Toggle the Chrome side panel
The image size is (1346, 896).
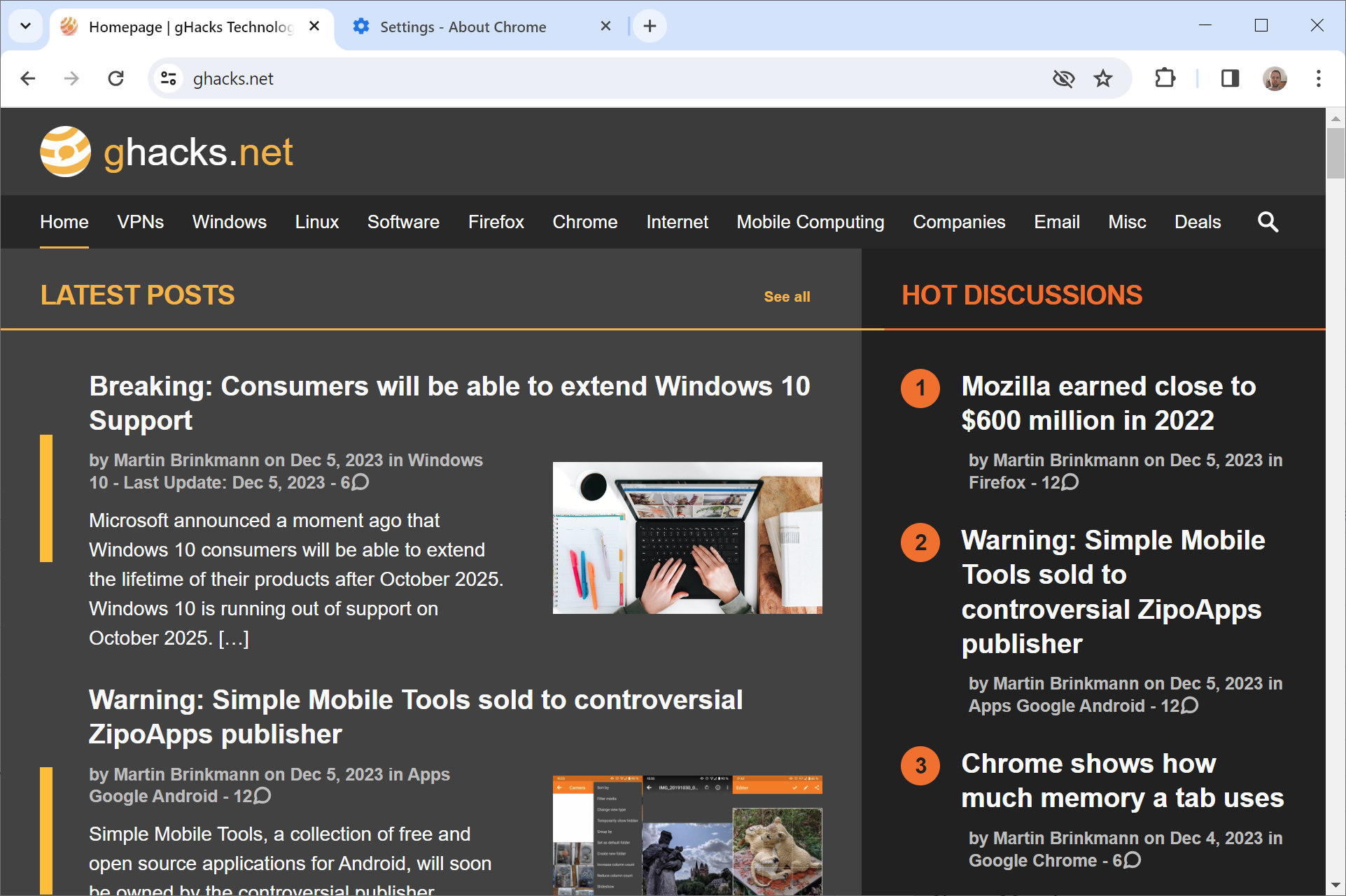coord(1230,78)
